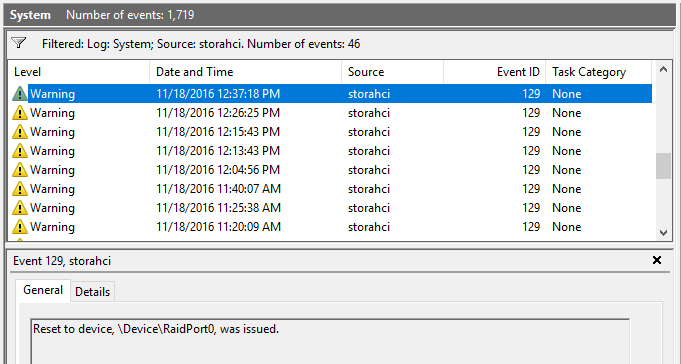681x364 pixels.
Task: Click scroll up arrow of event list
Action: pyautogui.click(x=663, y=69)
